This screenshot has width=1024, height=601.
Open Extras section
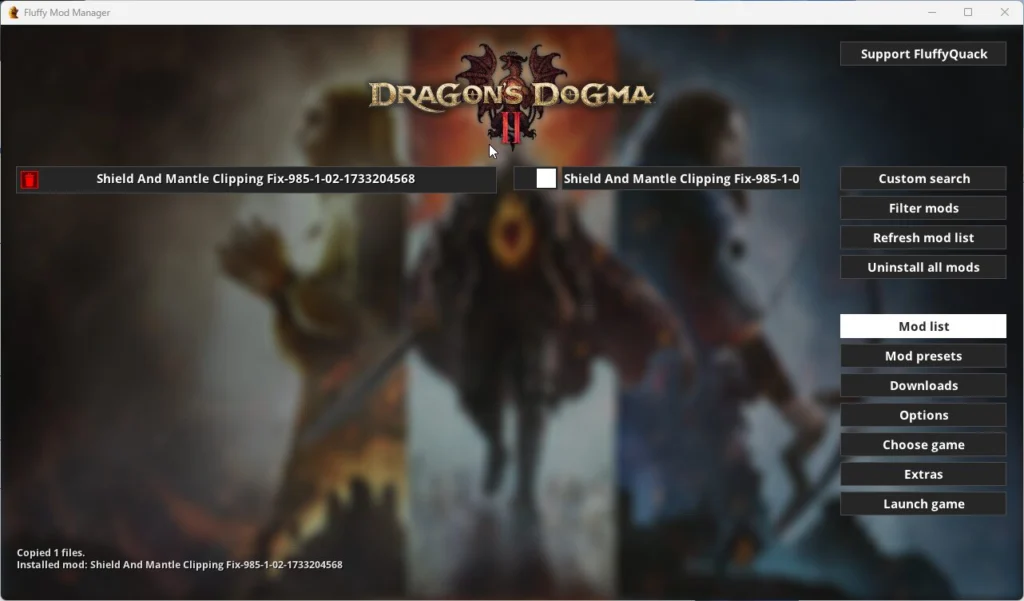[x=923, y=474]
